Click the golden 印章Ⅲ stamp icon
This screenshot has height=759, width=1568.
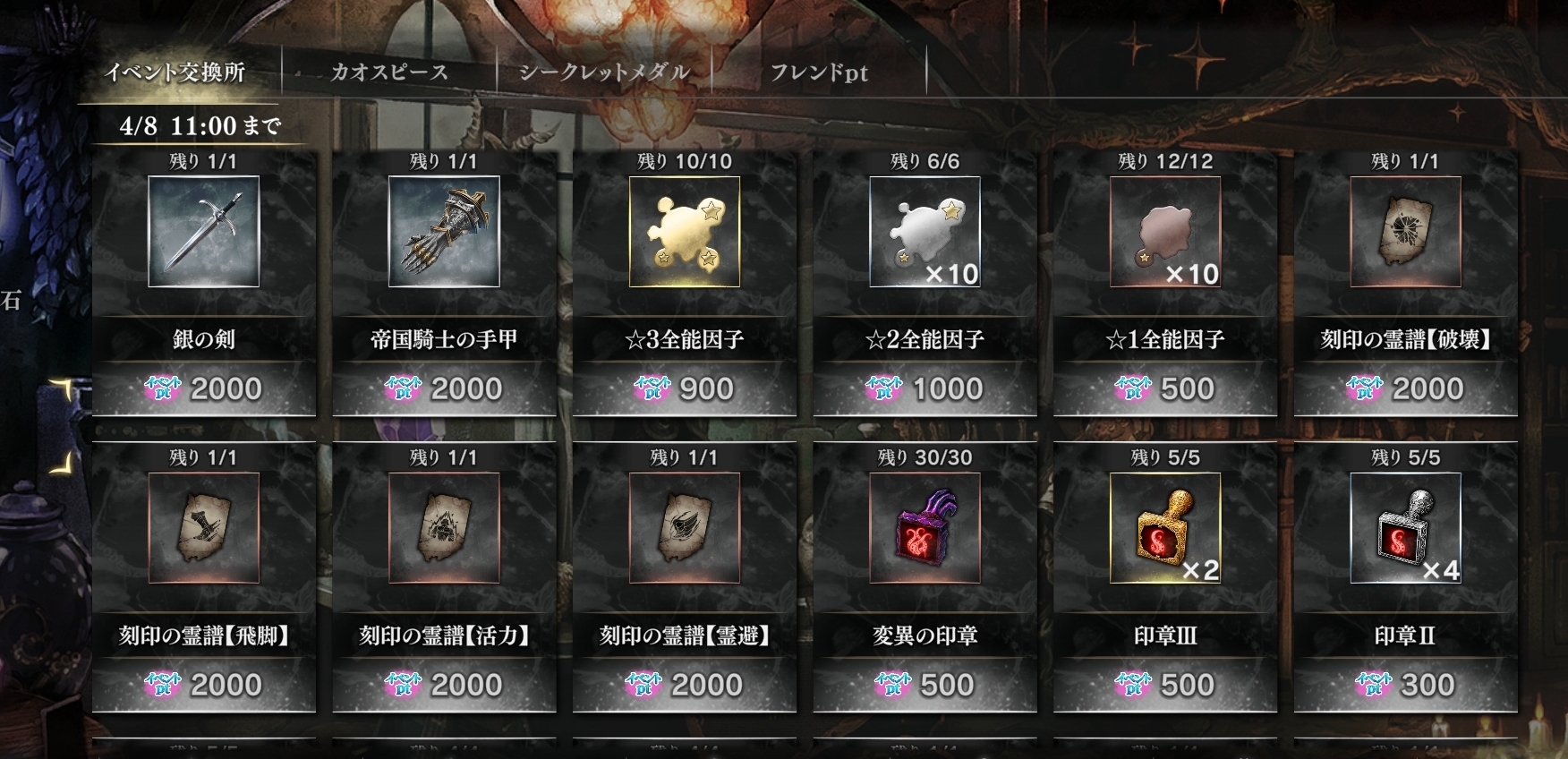pyautogui.click(x=1165, y=528)
